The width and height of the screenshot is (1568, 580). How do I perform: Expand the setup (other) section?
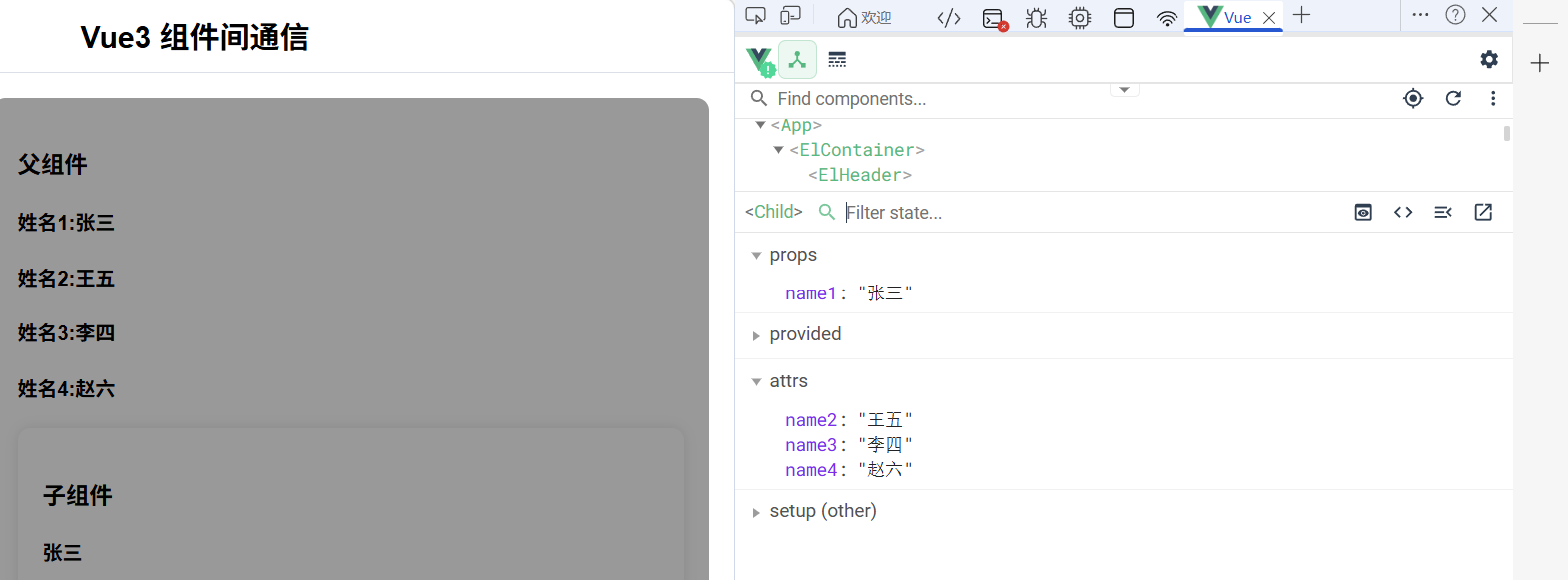(x=756, y=513)
